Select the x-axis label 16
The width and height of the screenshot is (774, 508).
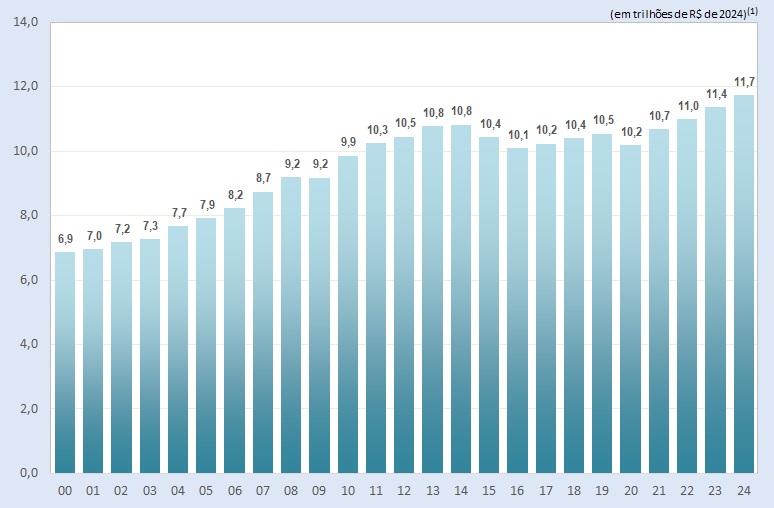point(517,491)
